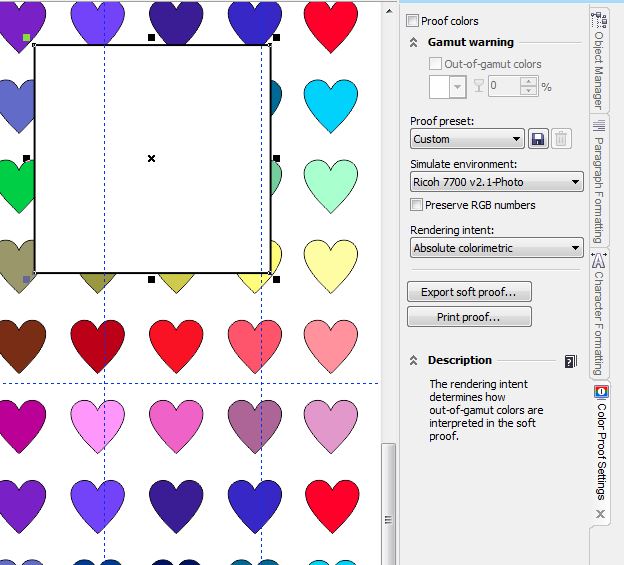This screenshot has width=624, height=565.
Task: Collapse the Description section
Action: coord(413,360)
